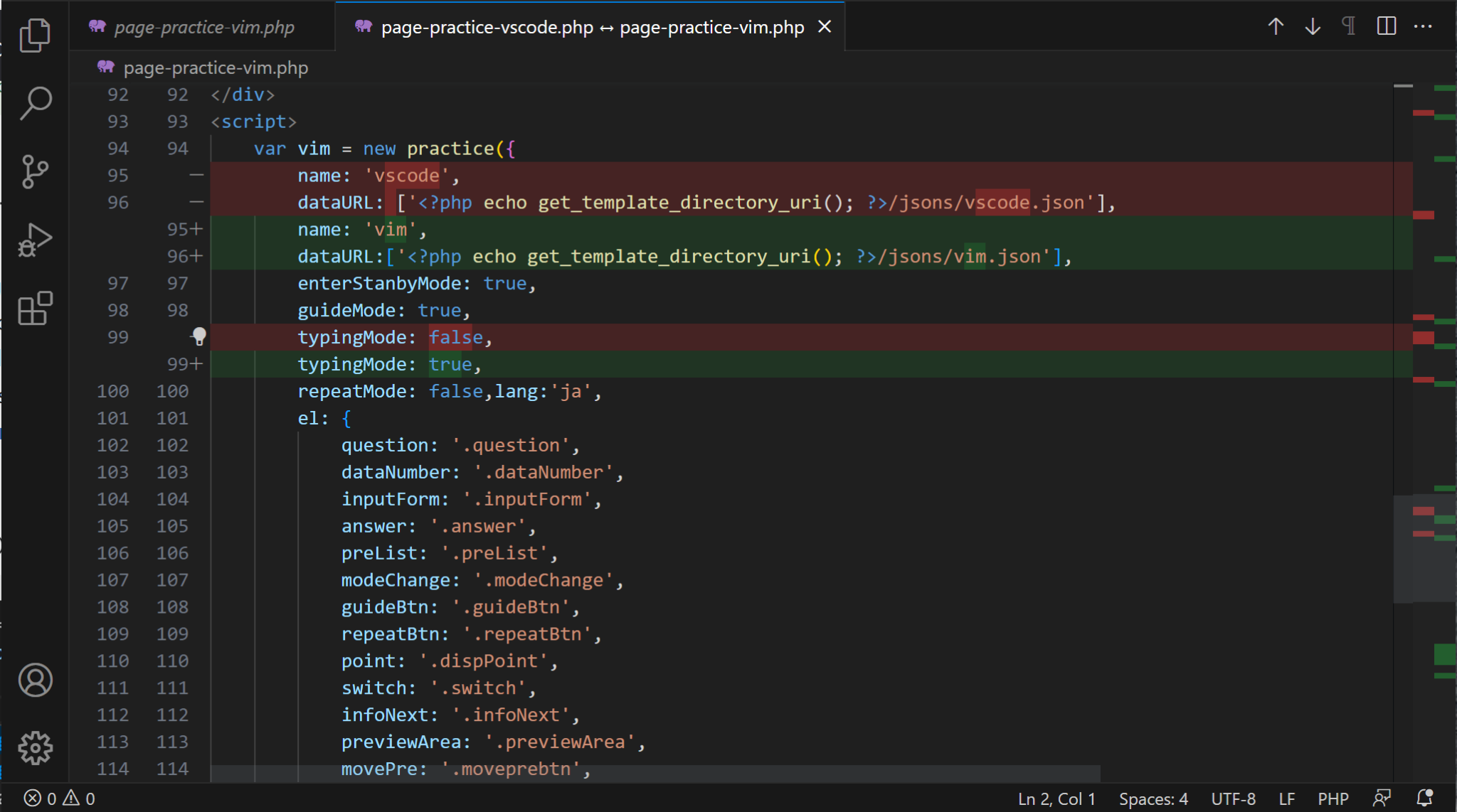The height and width of the screenshot is (812, 1457).
Task: Change the Spaces: 4 indentation setting
Action: pyautogui.click(x=1153, y=798)
